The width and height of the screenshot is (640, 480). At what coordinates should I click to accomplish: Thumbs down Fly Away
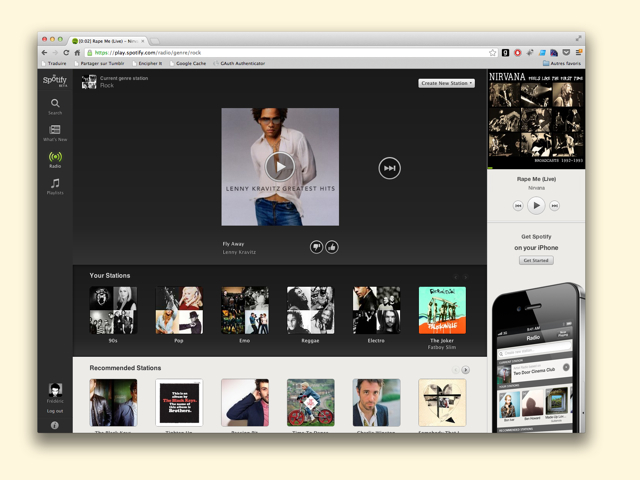(x=316, y=247)
